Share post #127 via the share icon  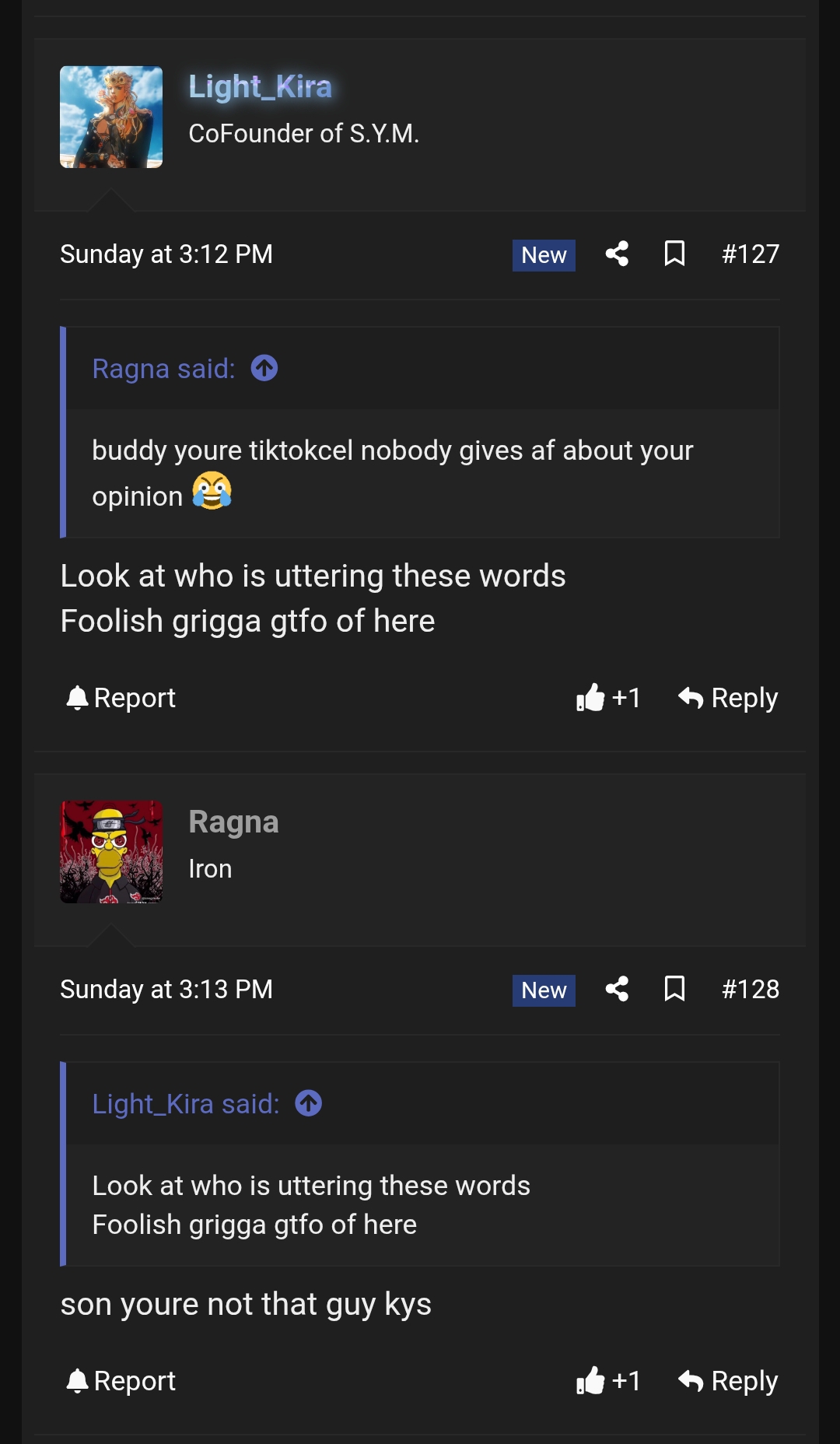pos(618,254)
